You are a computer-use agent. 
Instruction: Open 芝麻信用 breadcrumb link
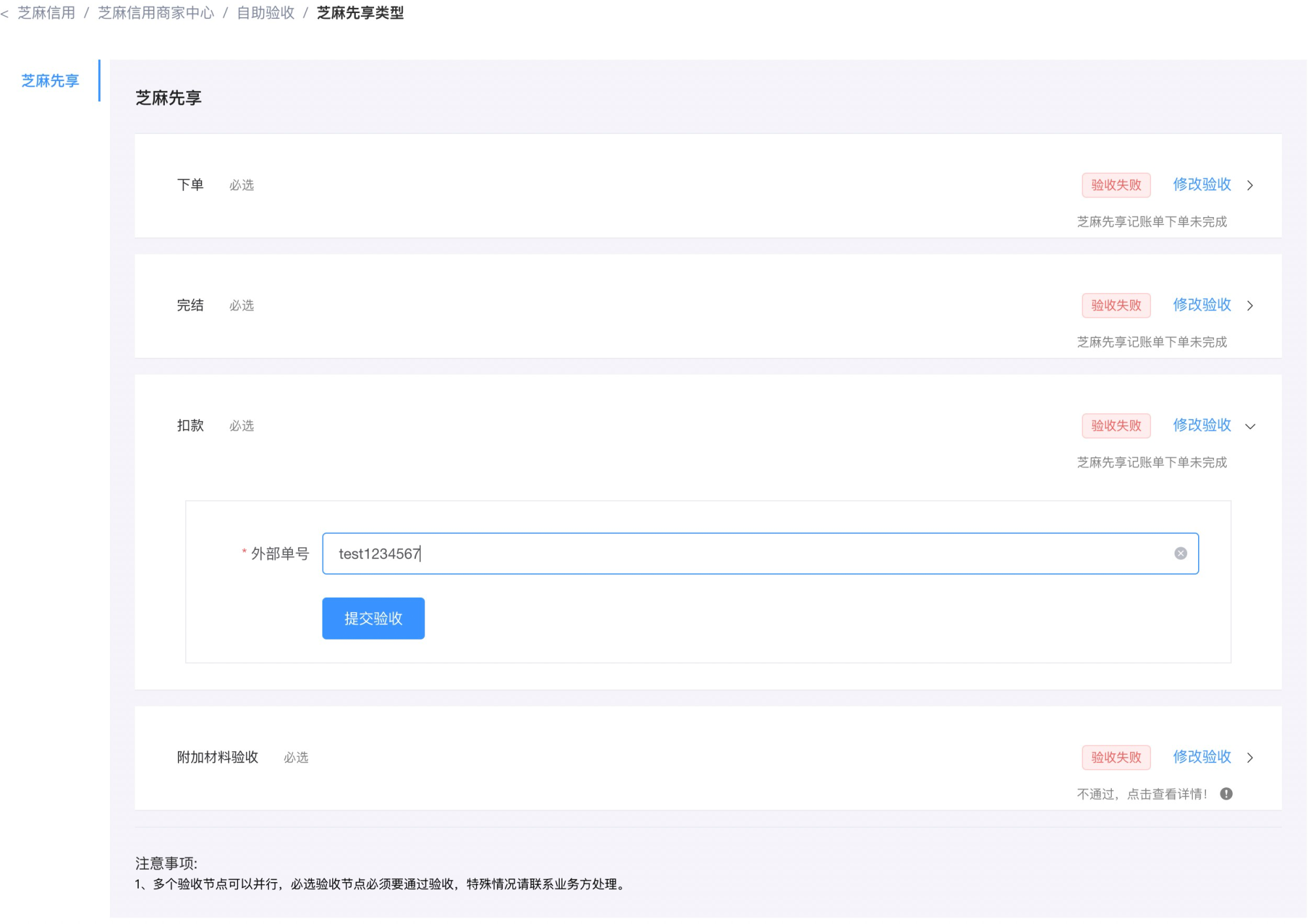[x=46, y=13]
